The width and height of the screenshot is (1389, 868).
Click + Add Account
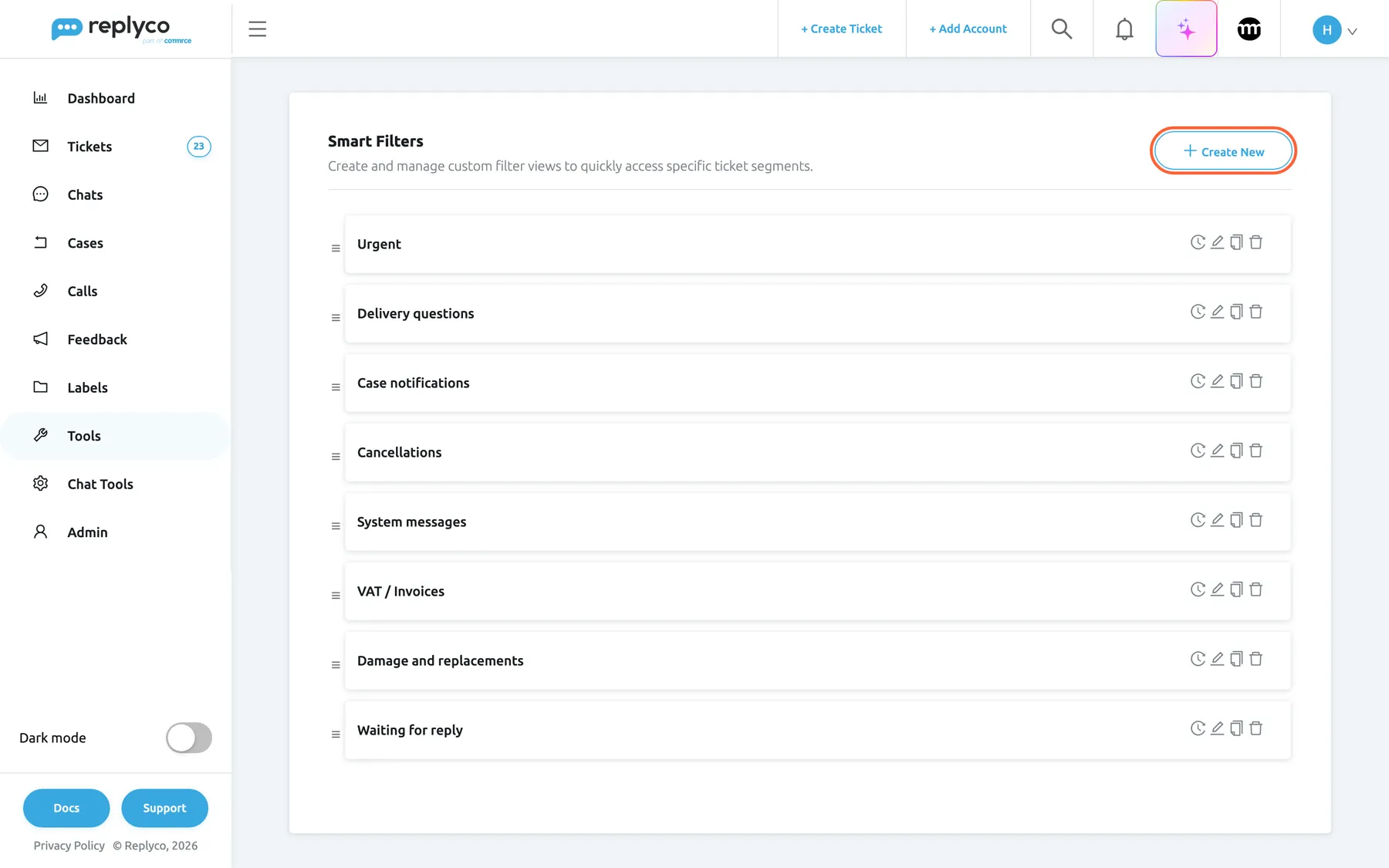point(968,29)
